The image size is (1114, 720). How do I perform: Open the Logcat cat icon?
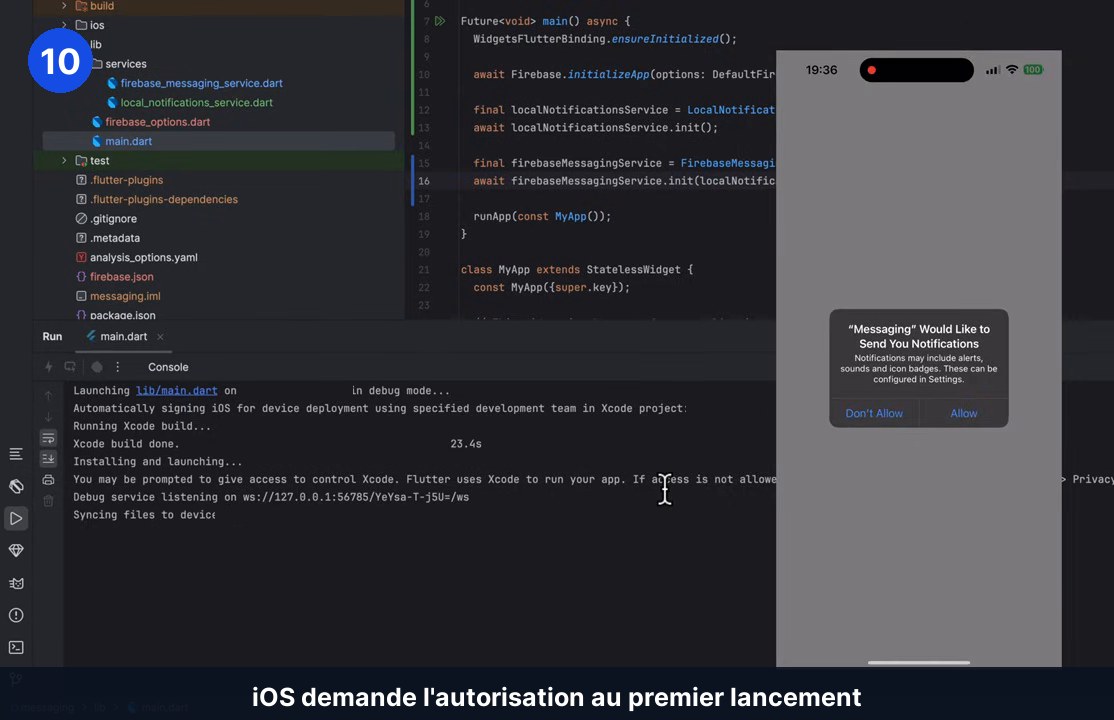click(16, 583)
